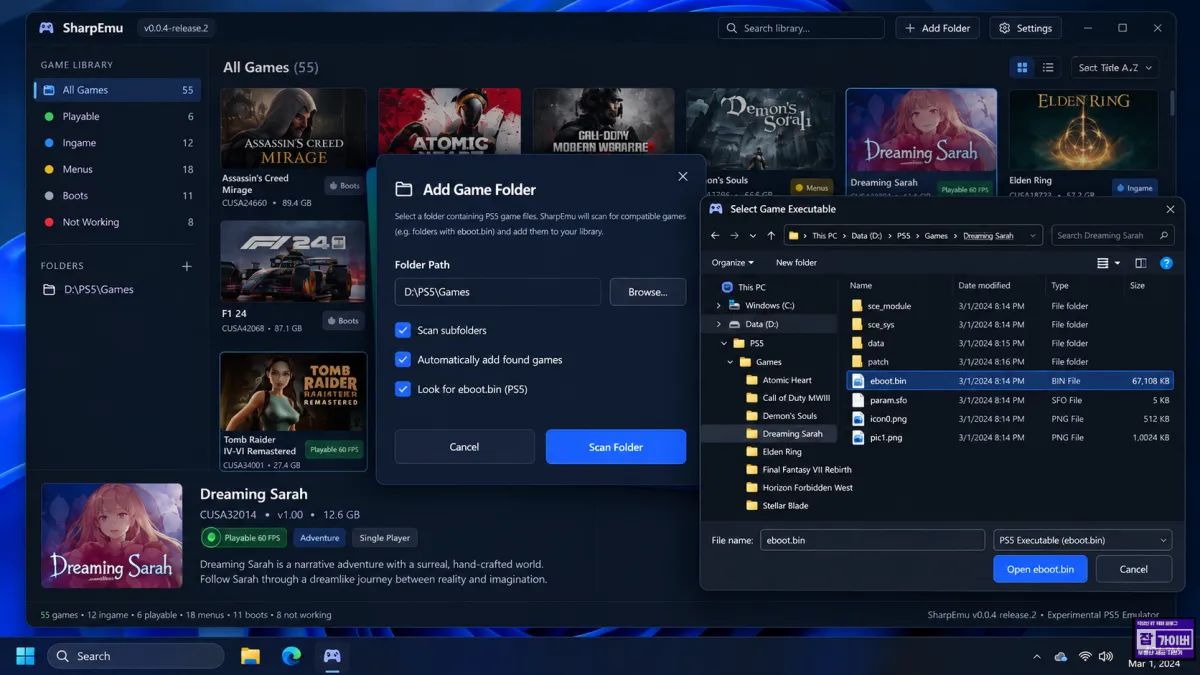Focus the Search library field

pyautogui.click(x=801, y=28)
